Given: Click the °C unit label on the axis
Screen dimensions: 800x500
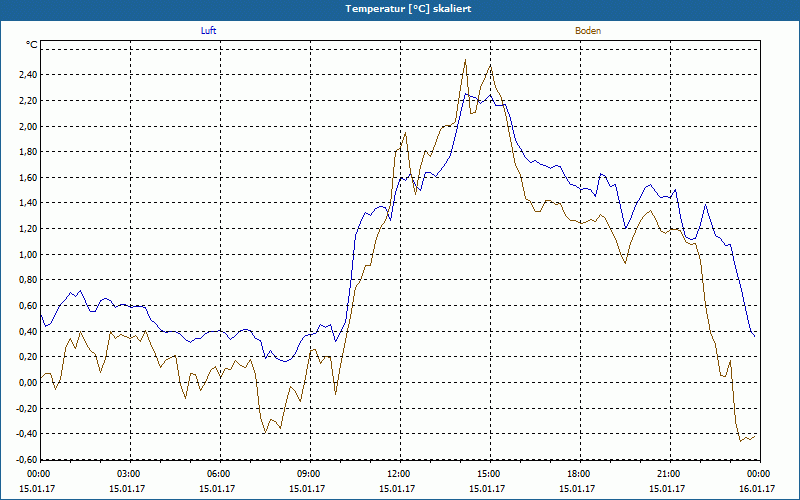Looking at the screenshot, I should pyautogui.click(x=32, y=45).
